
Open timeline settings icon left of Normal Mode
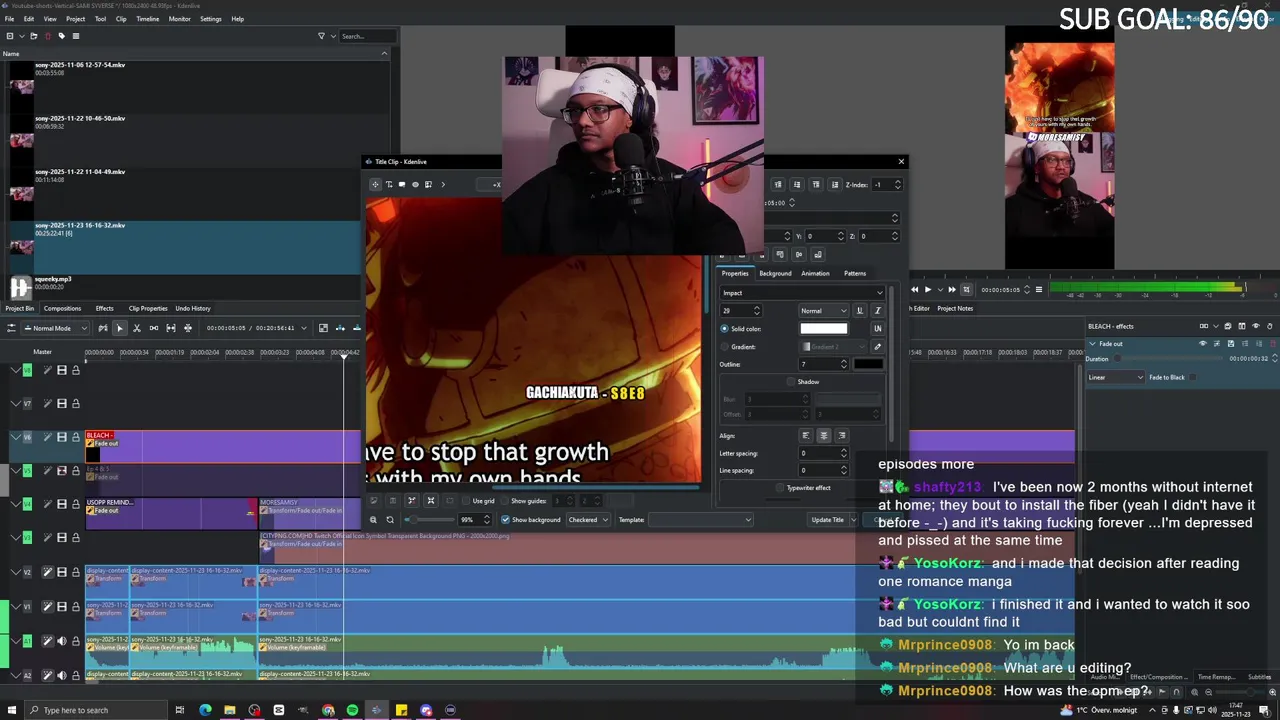11,328
